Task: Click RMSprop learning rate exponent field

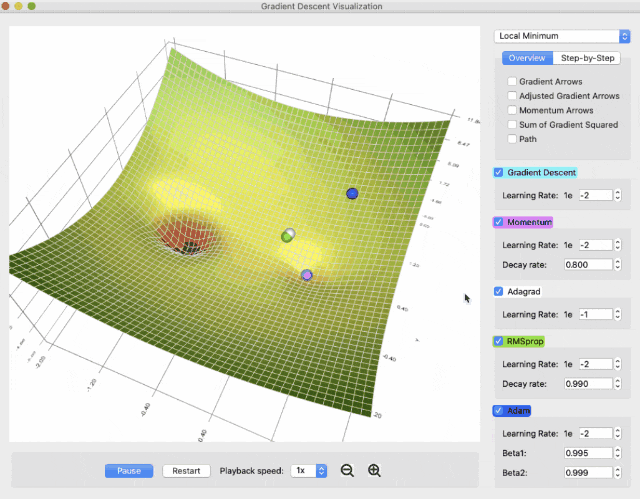Action: point(596,364)
